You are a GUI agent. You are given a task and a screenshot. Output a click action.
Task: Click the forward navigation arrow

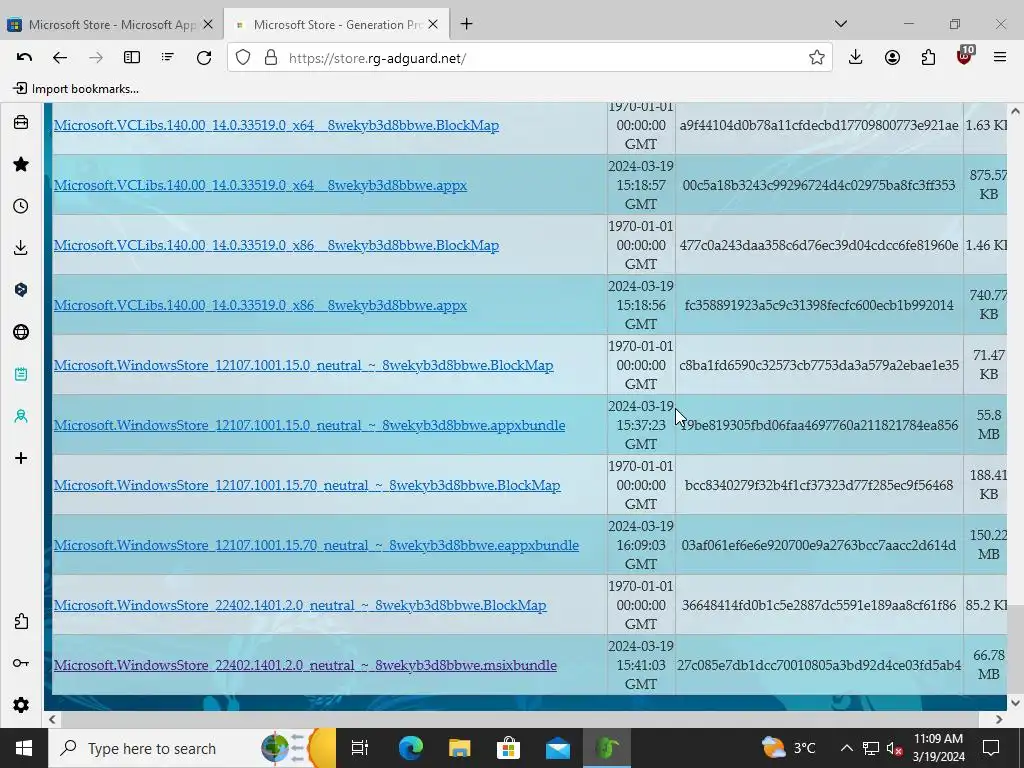pos(95,57)
